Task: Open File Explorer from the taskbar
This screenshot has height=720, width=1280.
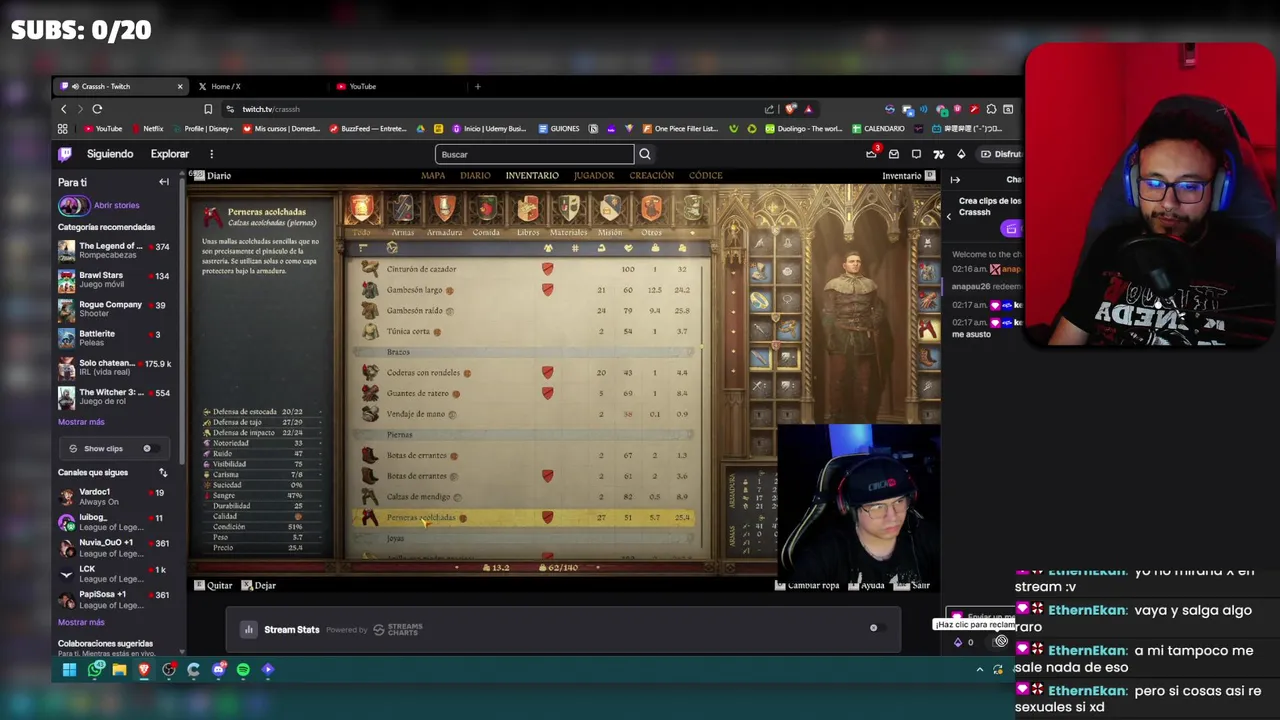Action: click(119, 670)
